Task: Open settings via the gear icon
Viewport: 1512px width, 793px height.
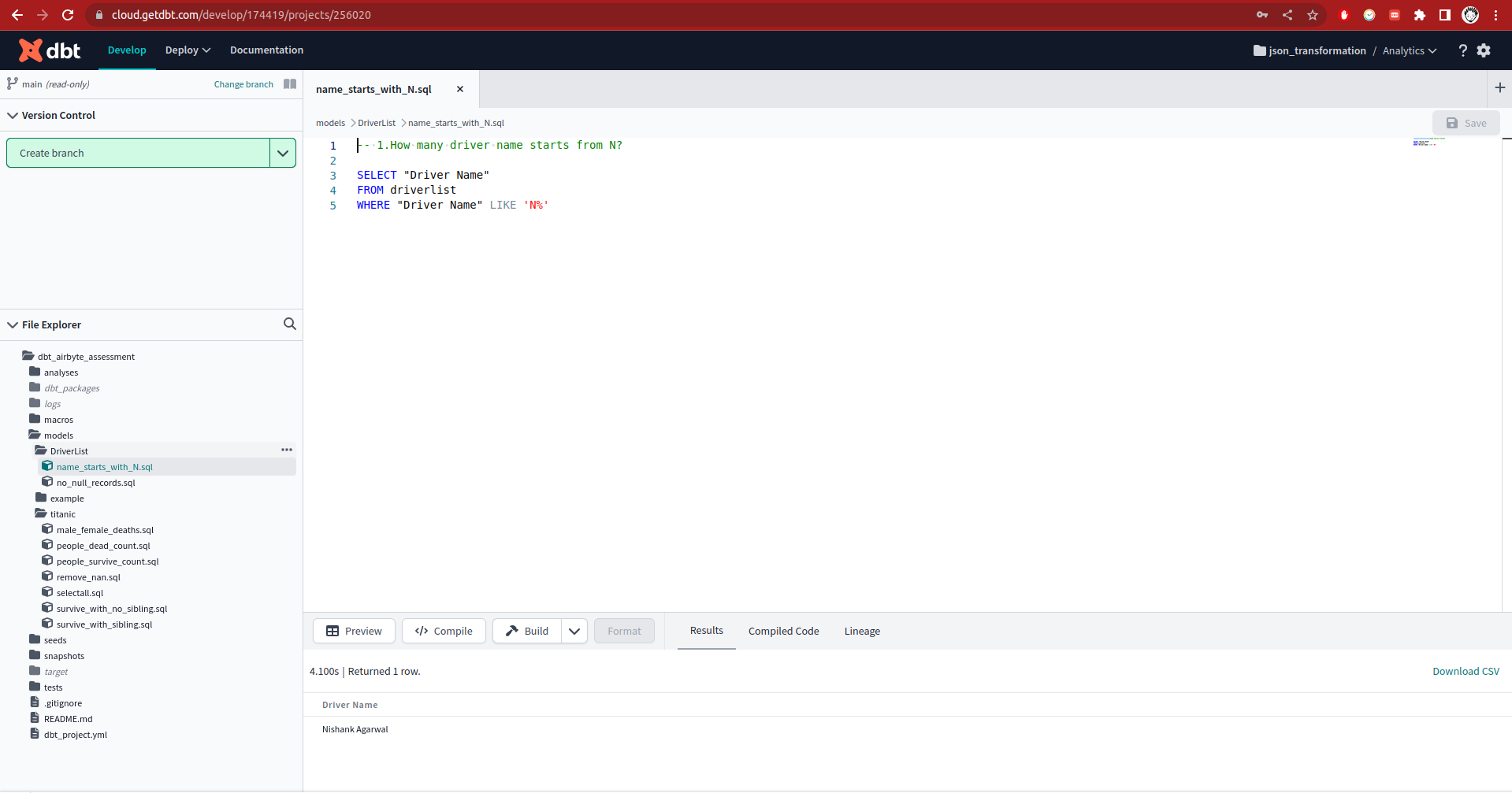Action: click(1484, 50)
